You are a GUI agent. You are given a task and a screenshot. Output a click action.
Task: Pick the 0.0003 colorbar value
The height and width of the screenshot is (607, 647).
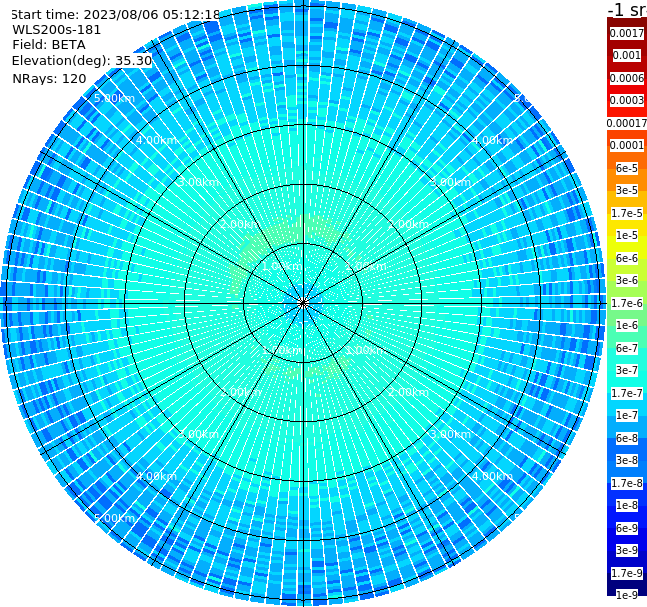coord(627,100)
